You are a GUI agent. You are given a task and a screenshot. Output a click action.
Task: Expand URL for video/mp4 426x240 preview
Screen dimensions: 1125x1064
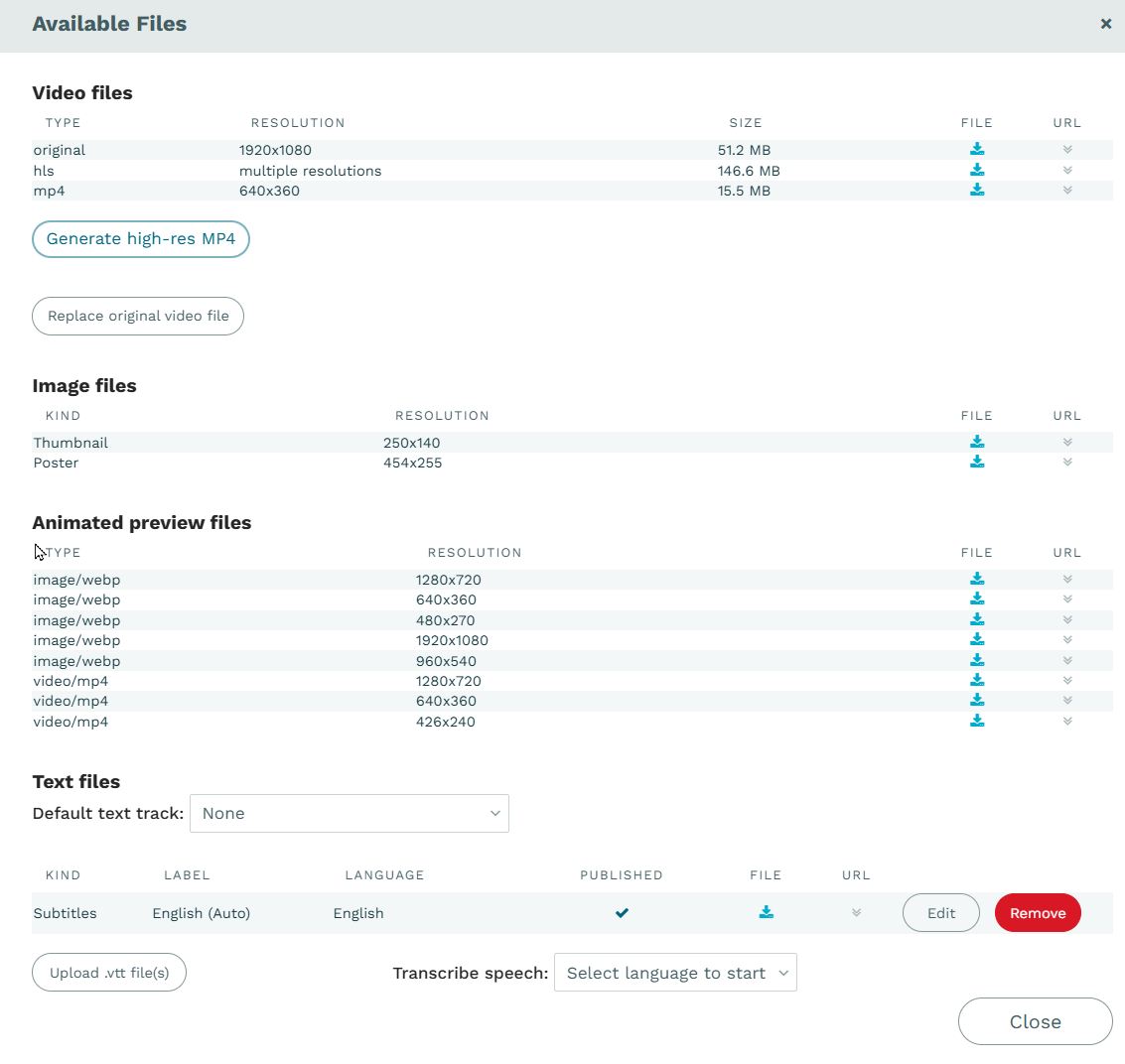pos(1067,722)
